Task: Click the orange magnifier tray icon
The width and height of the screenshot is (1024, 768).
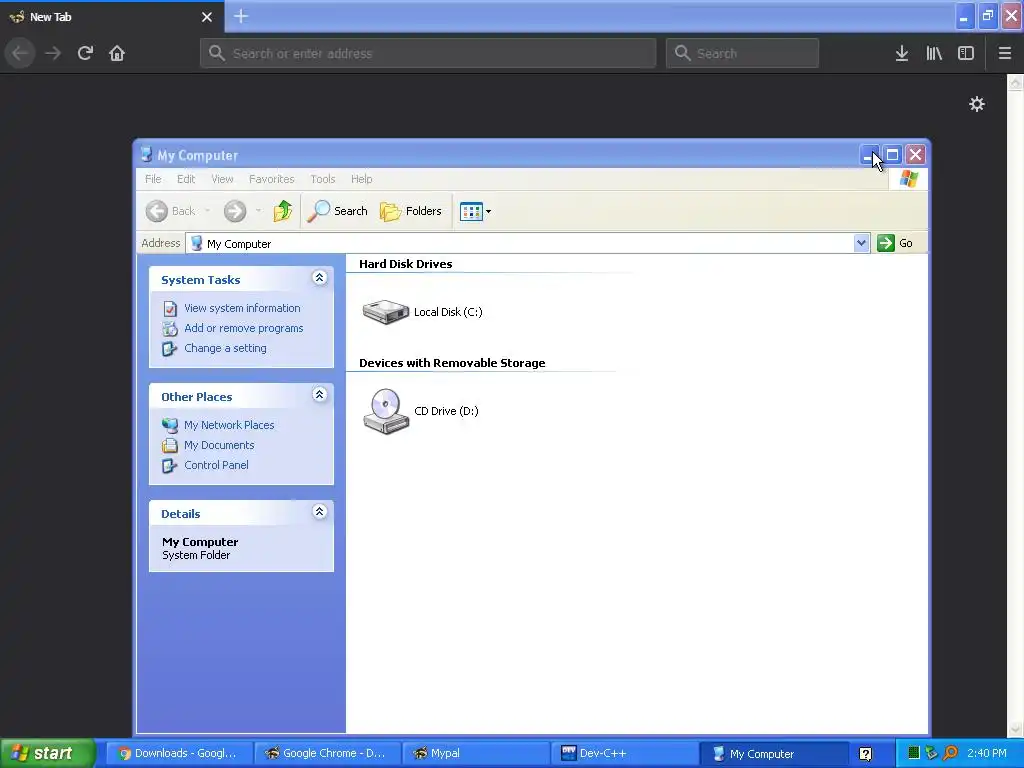Action: pyautogui.click(x=950, y=754)
